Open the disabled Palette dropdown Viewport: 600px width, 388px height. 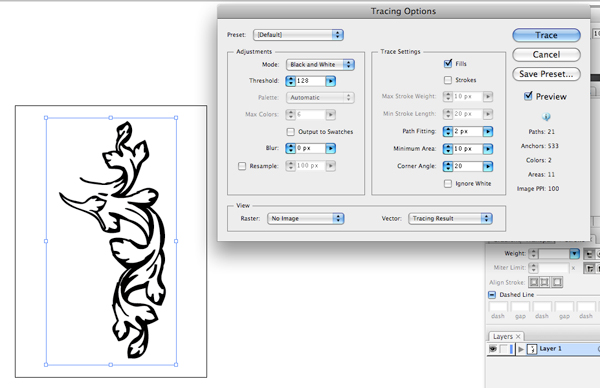320,98
